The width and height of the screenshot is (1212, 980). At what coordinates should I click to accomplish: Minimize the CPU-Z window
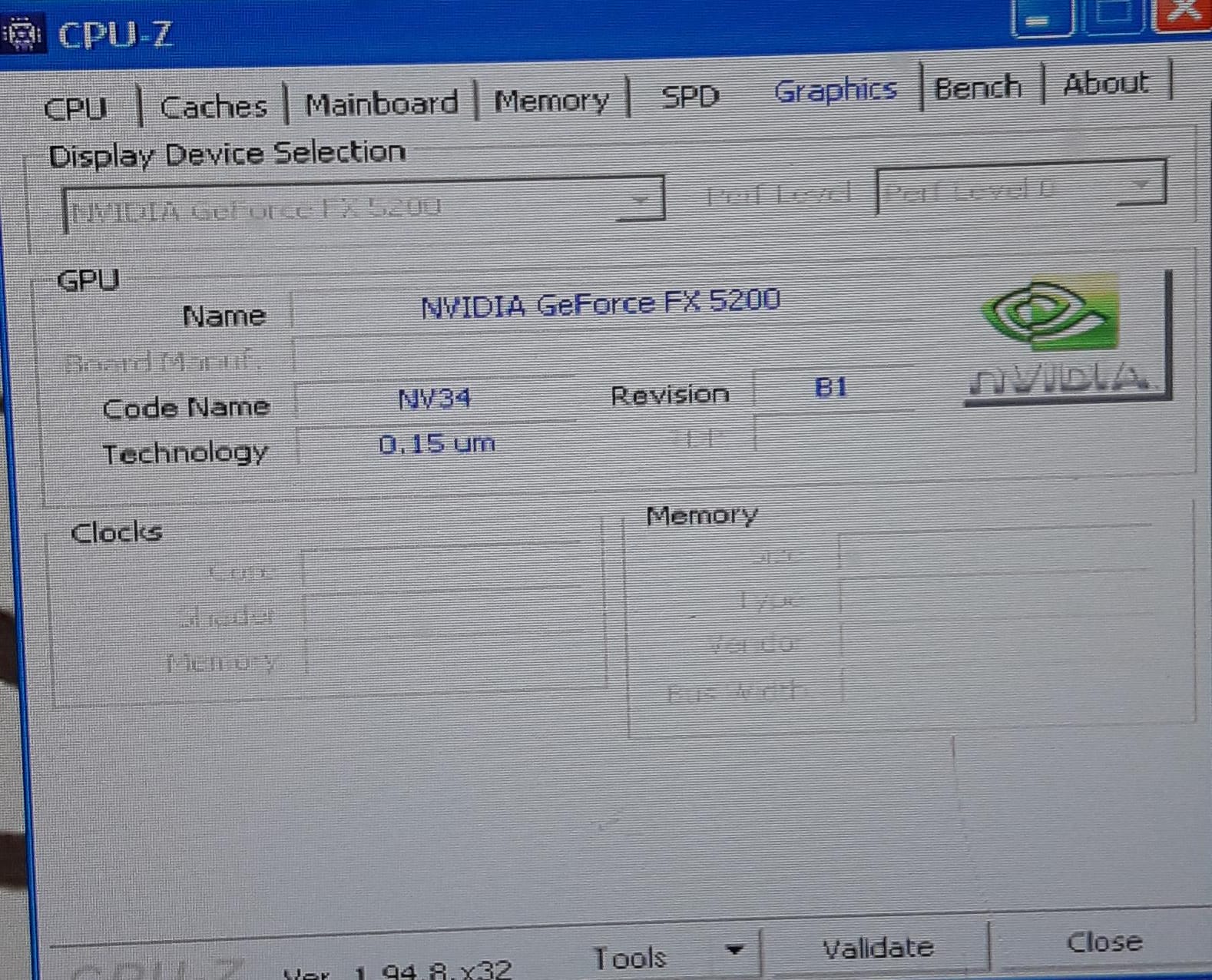(1041, 18)
